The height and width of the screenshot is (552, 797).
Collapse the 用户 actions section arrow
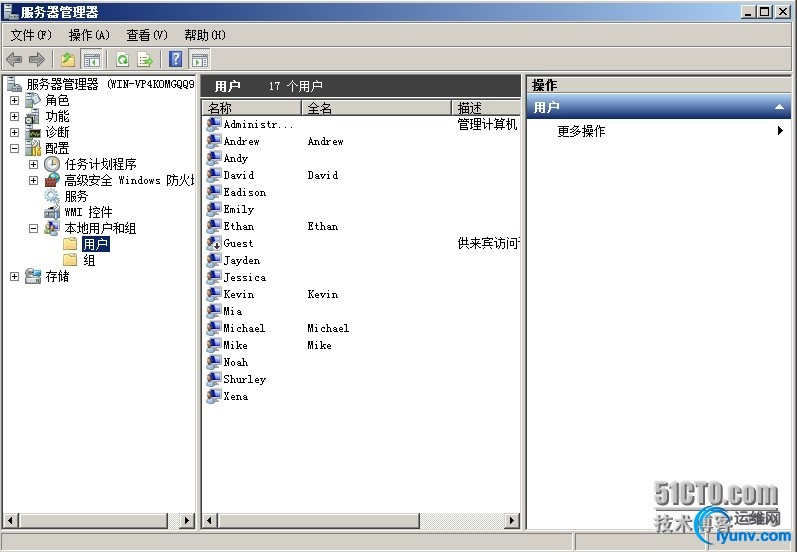779,107
